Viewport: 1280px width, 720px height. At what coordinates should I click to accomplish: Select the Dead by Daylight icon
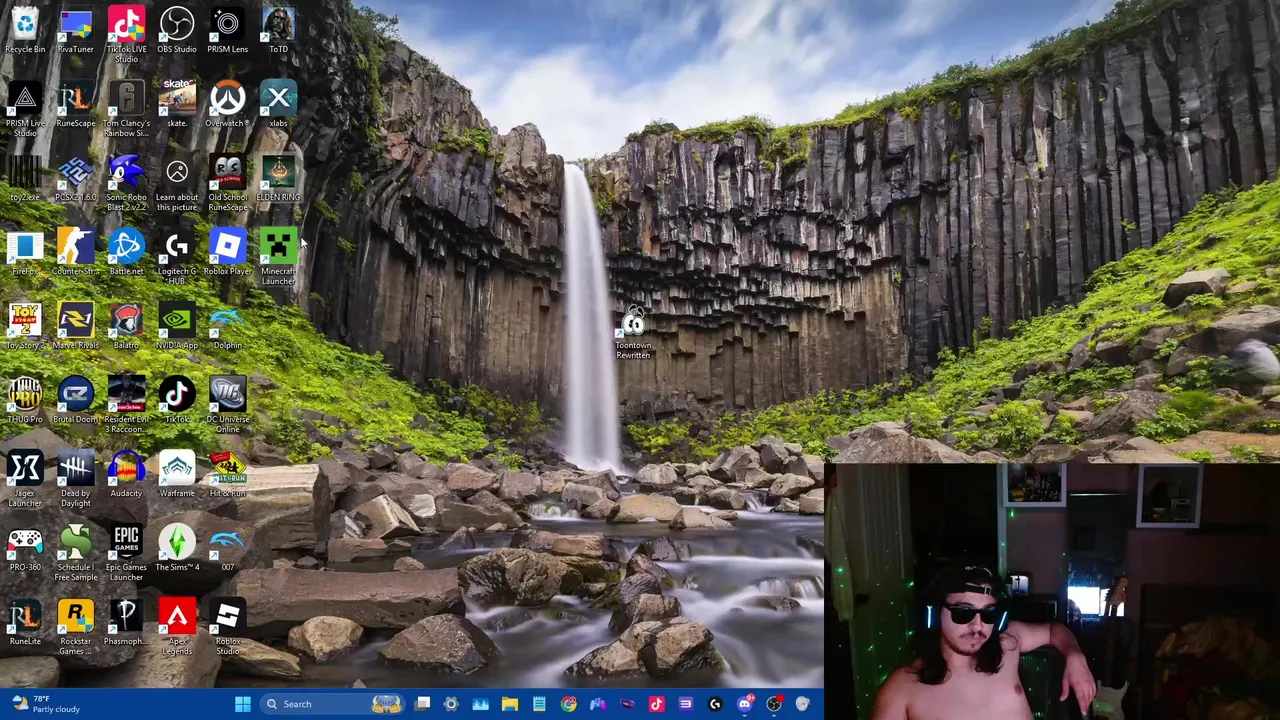pyautogui.click(x=76, y=479)
